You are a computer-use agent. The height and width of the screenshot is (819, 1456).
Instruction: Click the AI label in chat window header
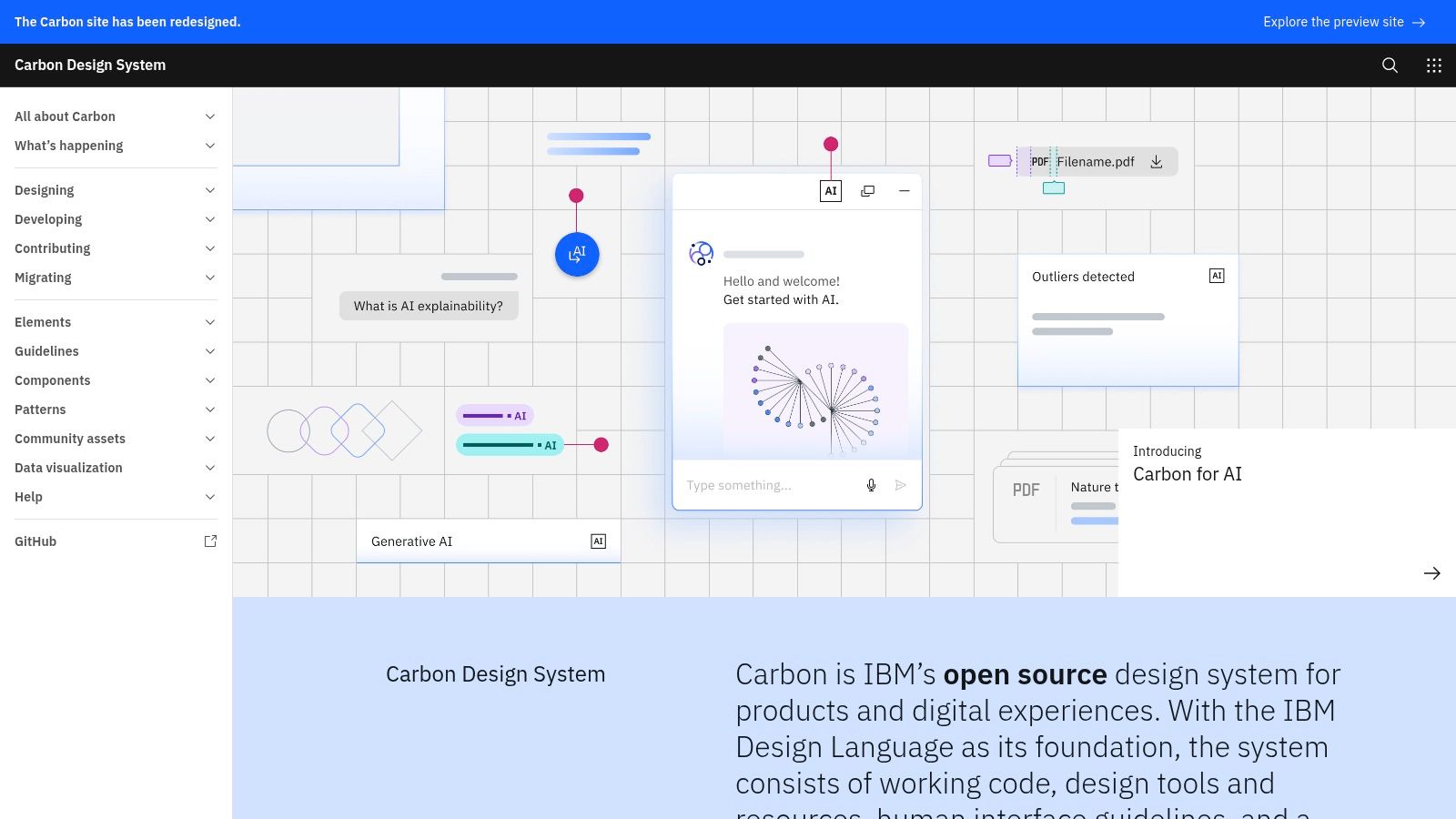(x=831, y=191)
